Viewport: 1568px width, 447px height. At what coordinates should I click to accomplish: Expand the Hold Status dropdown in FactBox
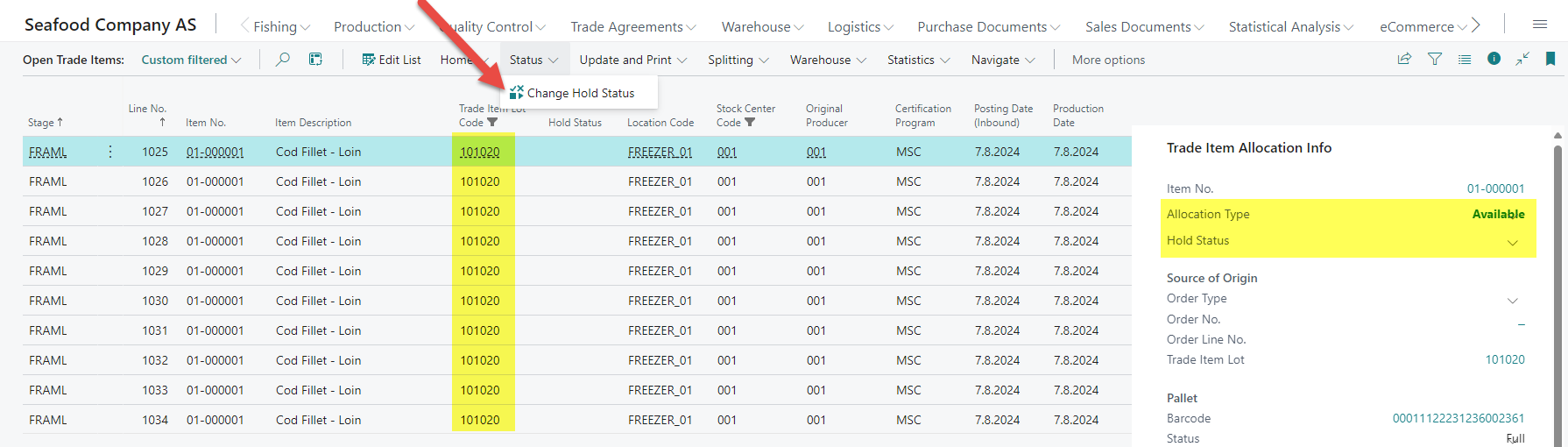pyautogui.click(x=1512, y=242)
